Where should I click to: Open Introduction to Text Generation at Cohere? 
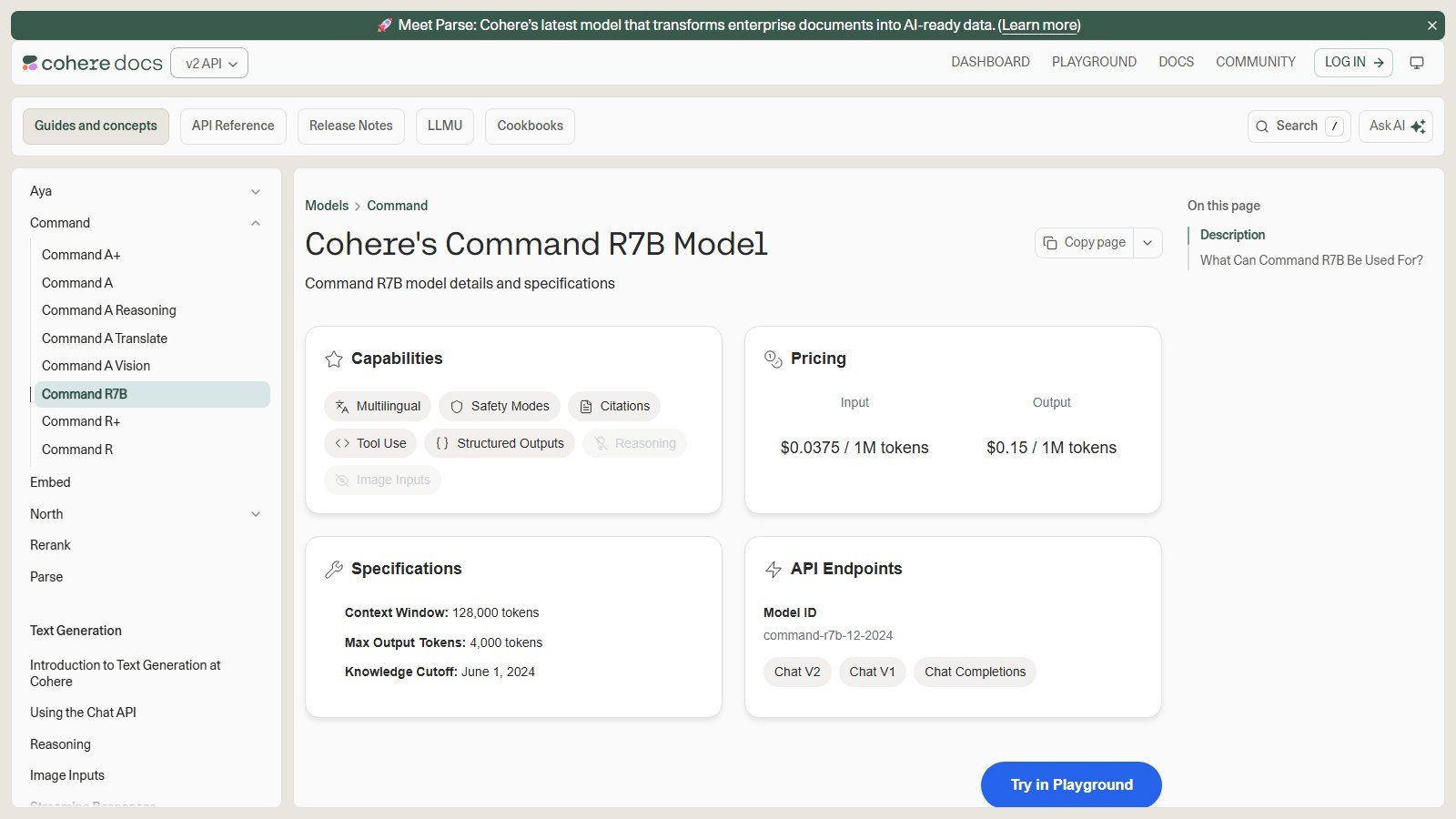pos(126,673)
